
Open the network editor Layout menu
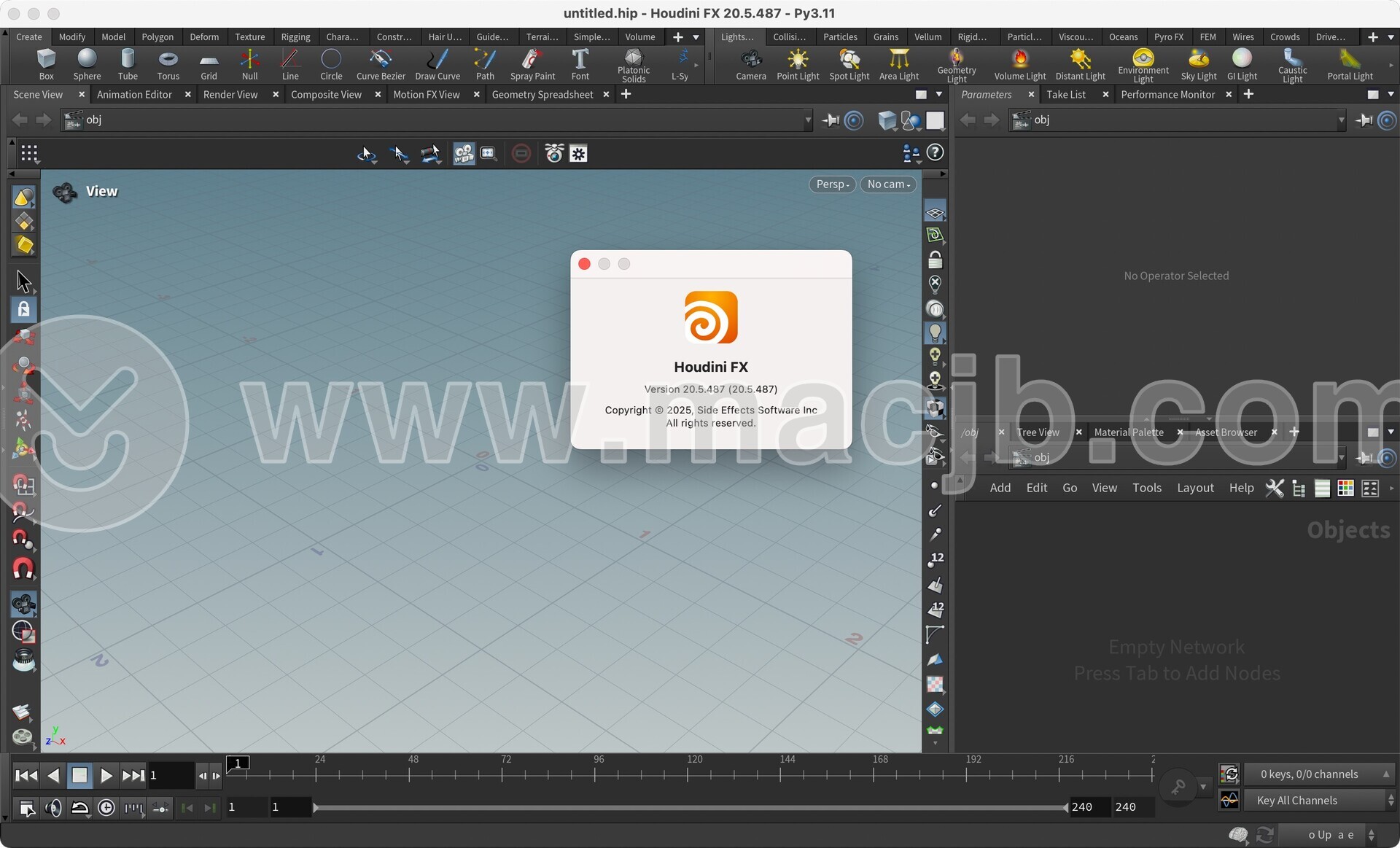click(x=1195, y=488)
